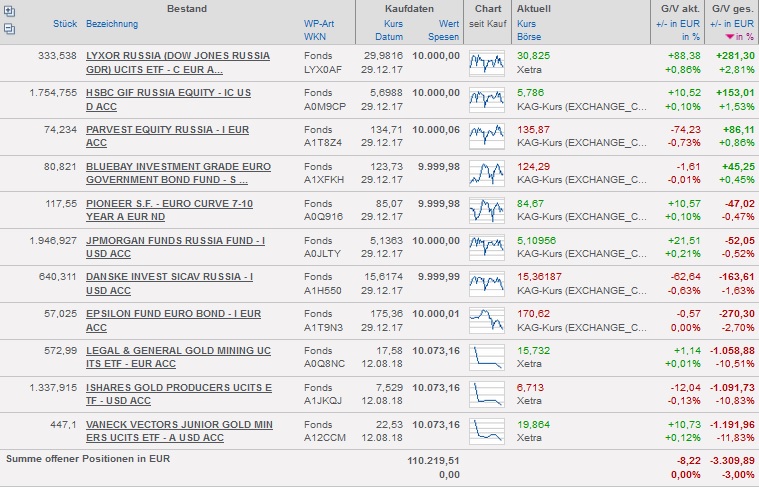Select WKN A0M9CP
The height and width of the screenshot is (487, 759).
(x=325, y=107)
